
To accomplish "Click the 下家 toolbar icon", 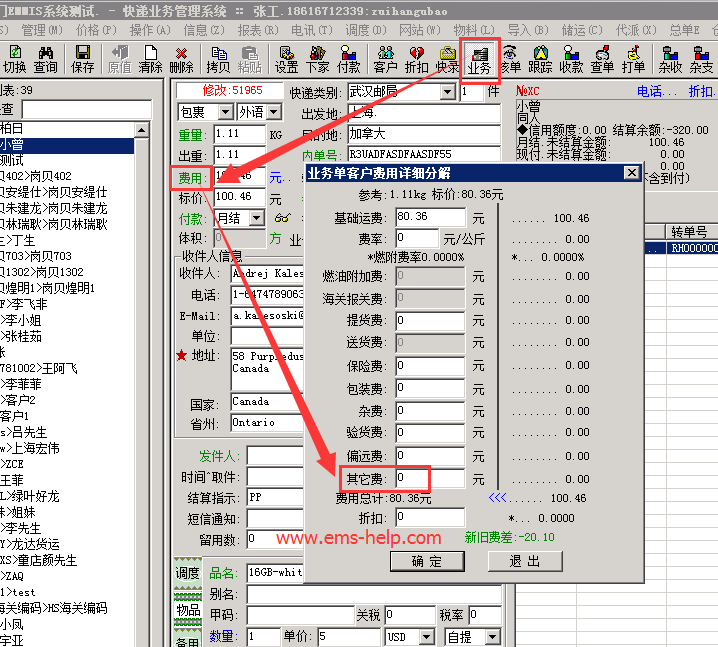I will pyautogui.click(x=317, y=60).
